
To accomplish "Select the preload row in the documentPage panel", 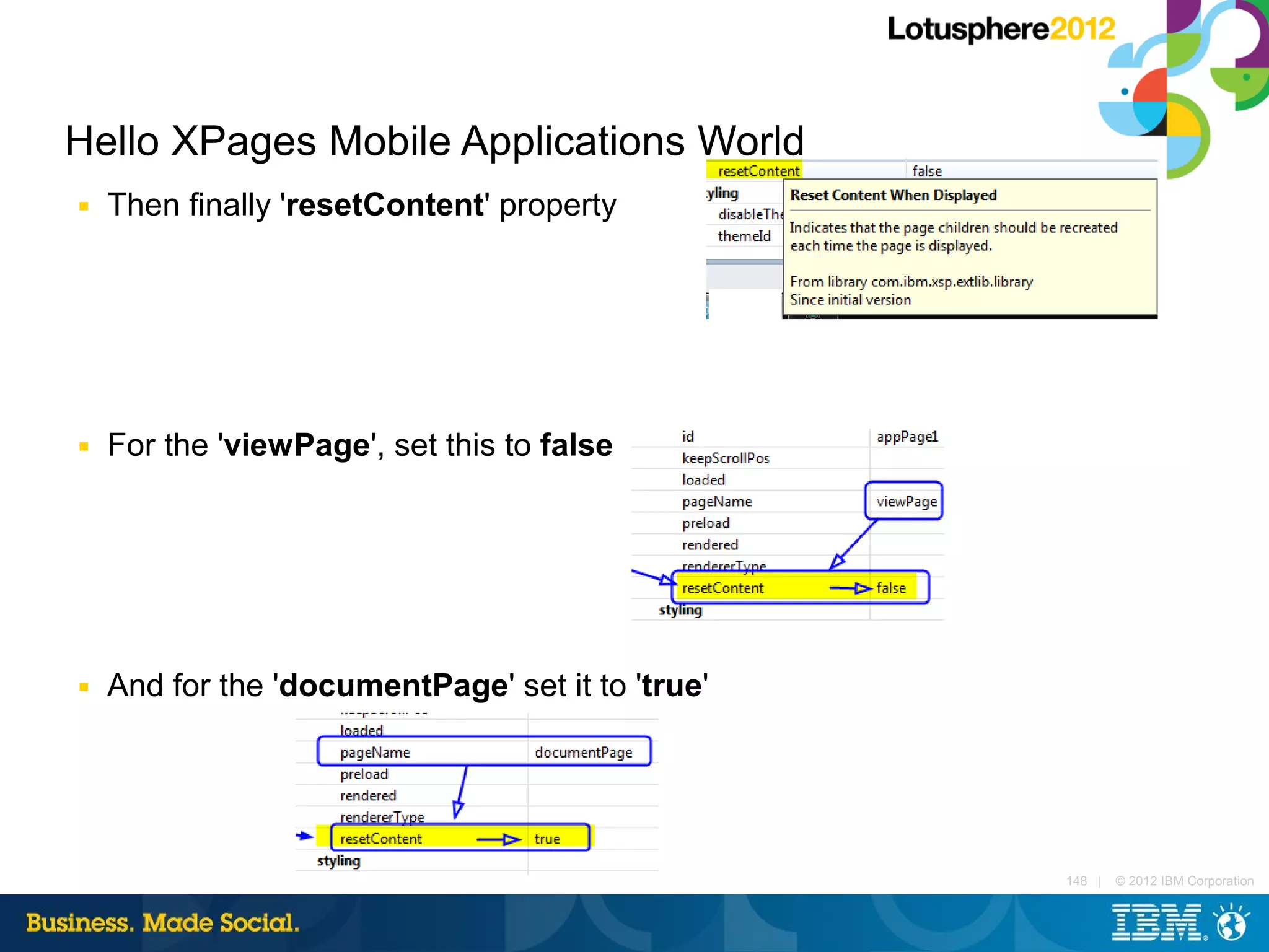I will click(x=476, y=774).
